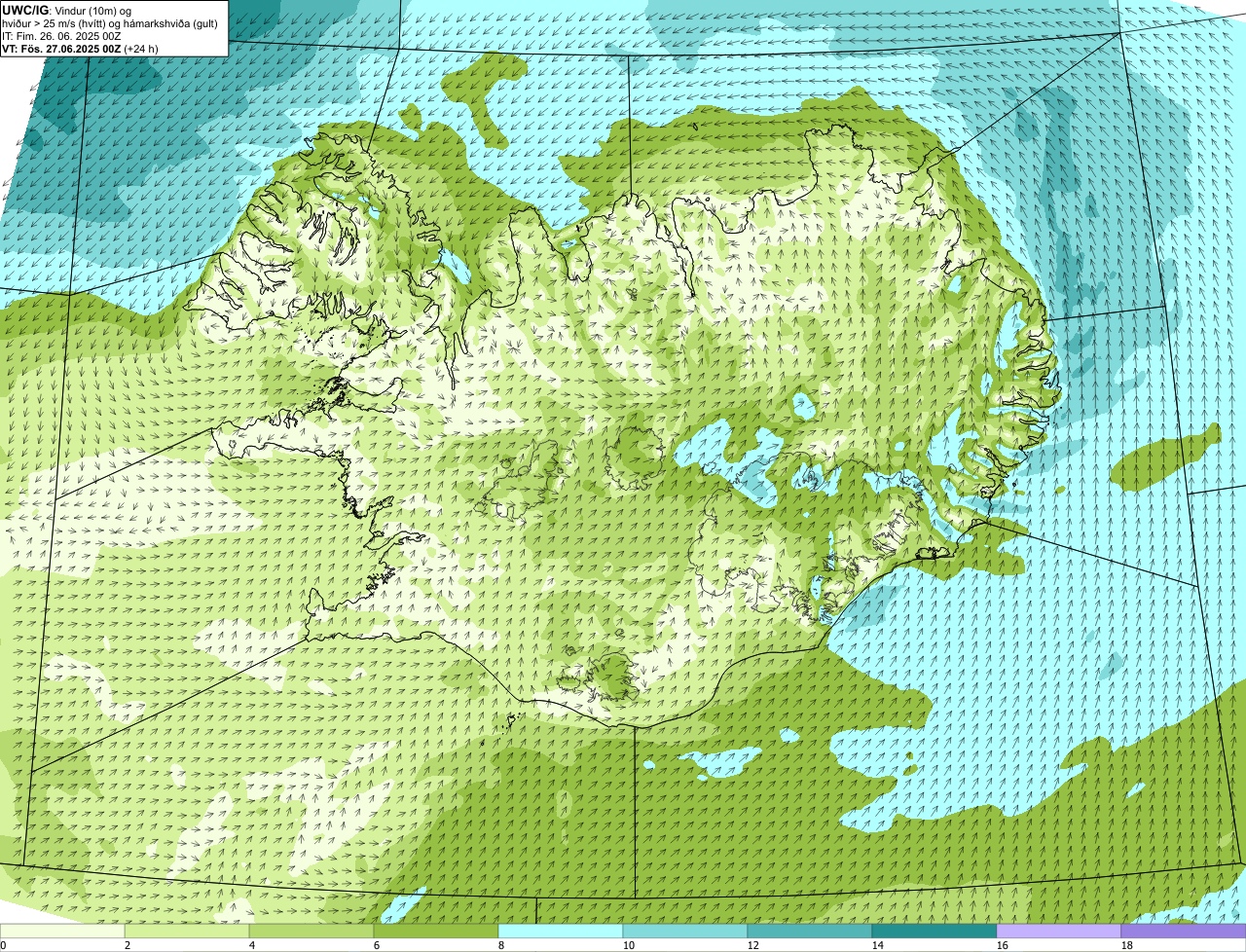This screenshot has height=952, width=1246.
Task: Click the 0–2 m/s palest legend swatch
Action: (x=62, y=931)
